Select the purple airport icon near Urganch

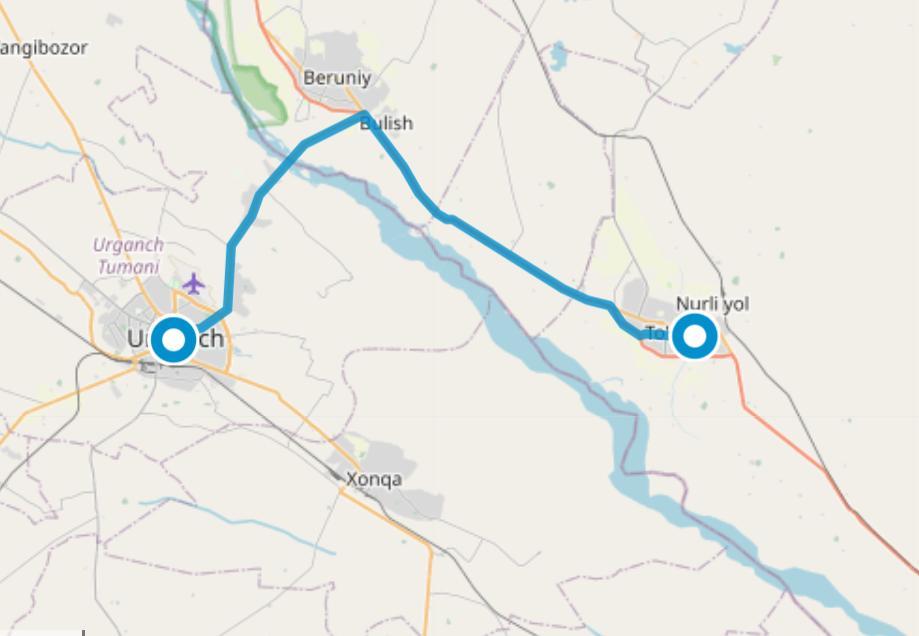pos(193,285)
